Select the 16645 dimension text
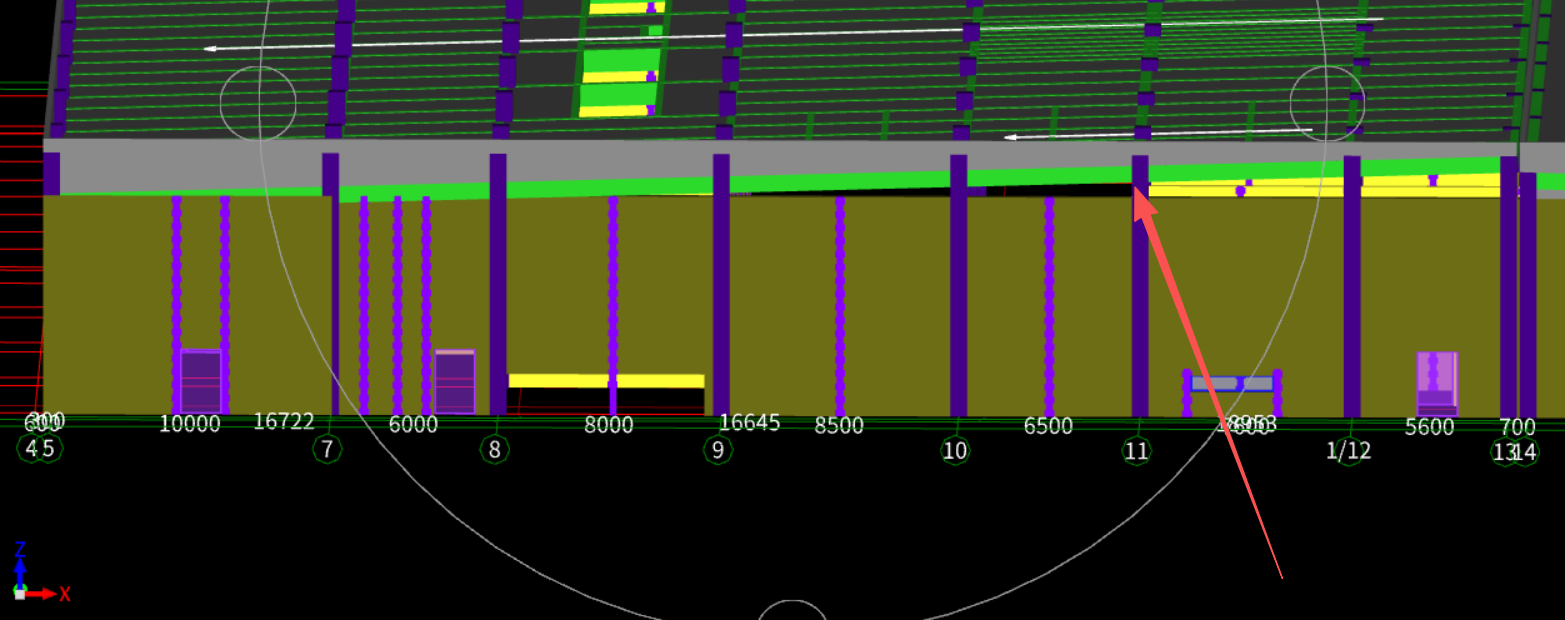Screen dimensions: 1565x620 (x=749, y=423)
